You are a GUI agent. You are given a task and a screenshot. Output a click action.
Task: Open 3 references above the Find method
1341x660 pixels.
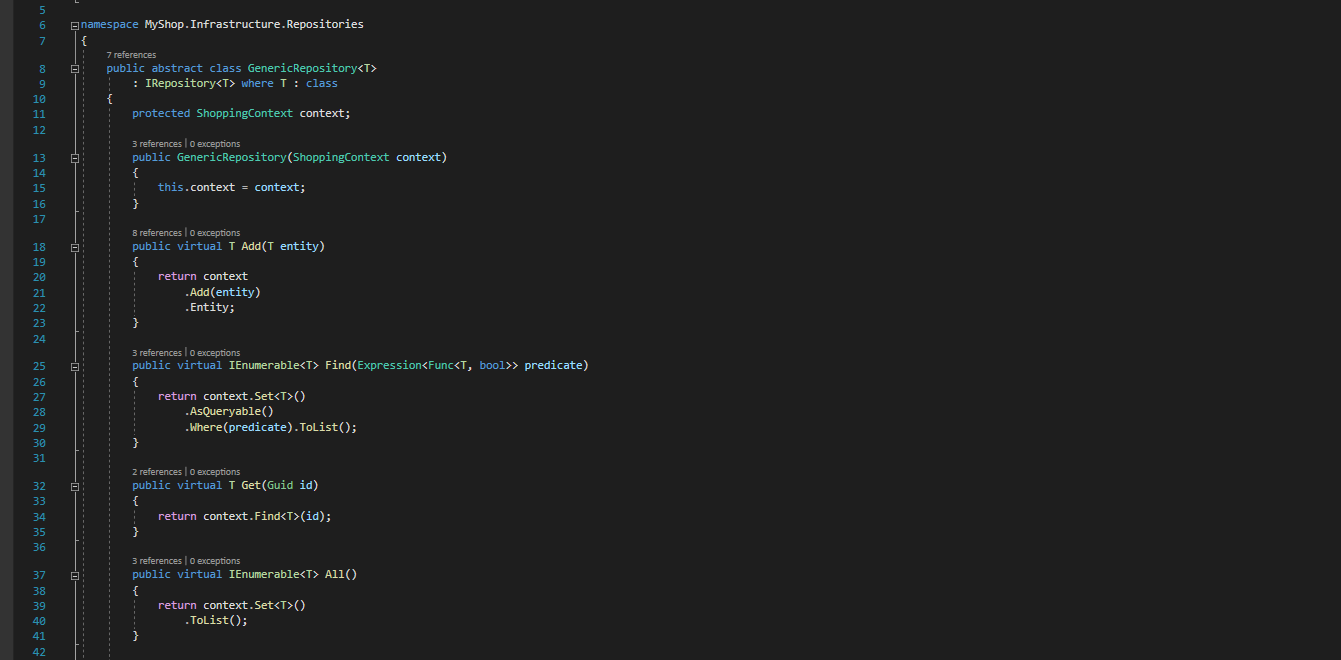[157, 353]
